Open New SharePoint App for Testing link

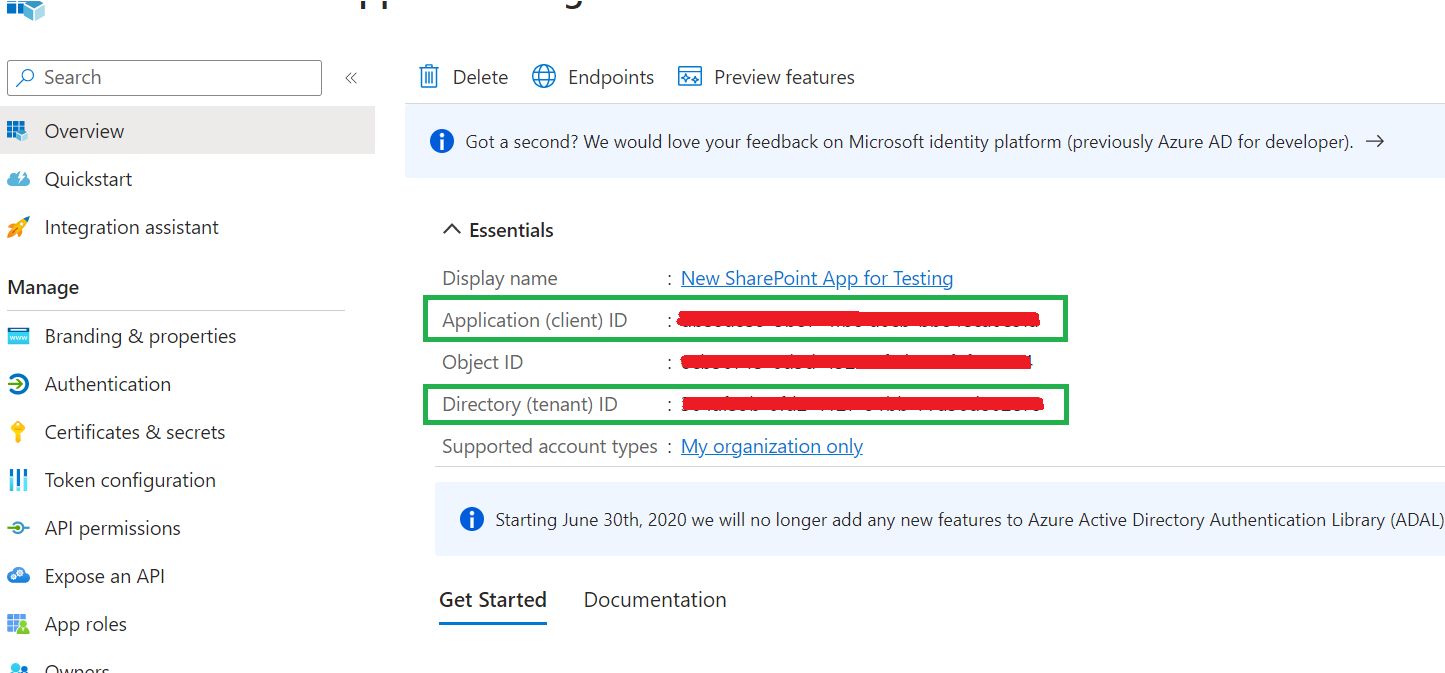tap(817, 278)
